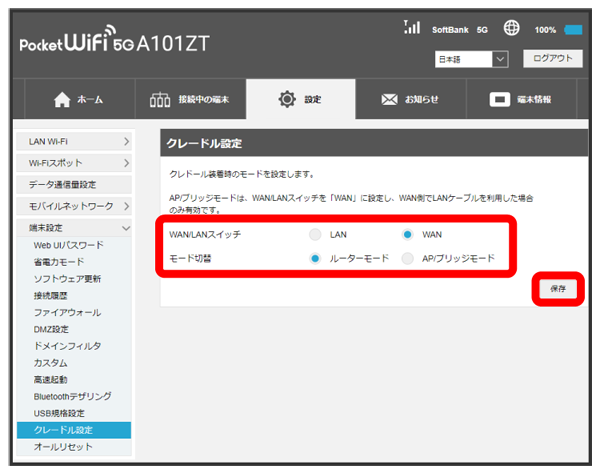The image size is (600, 473).
Task: Expand LAN Wi-Fi sidebar section
Action: [x=73, y=143]
